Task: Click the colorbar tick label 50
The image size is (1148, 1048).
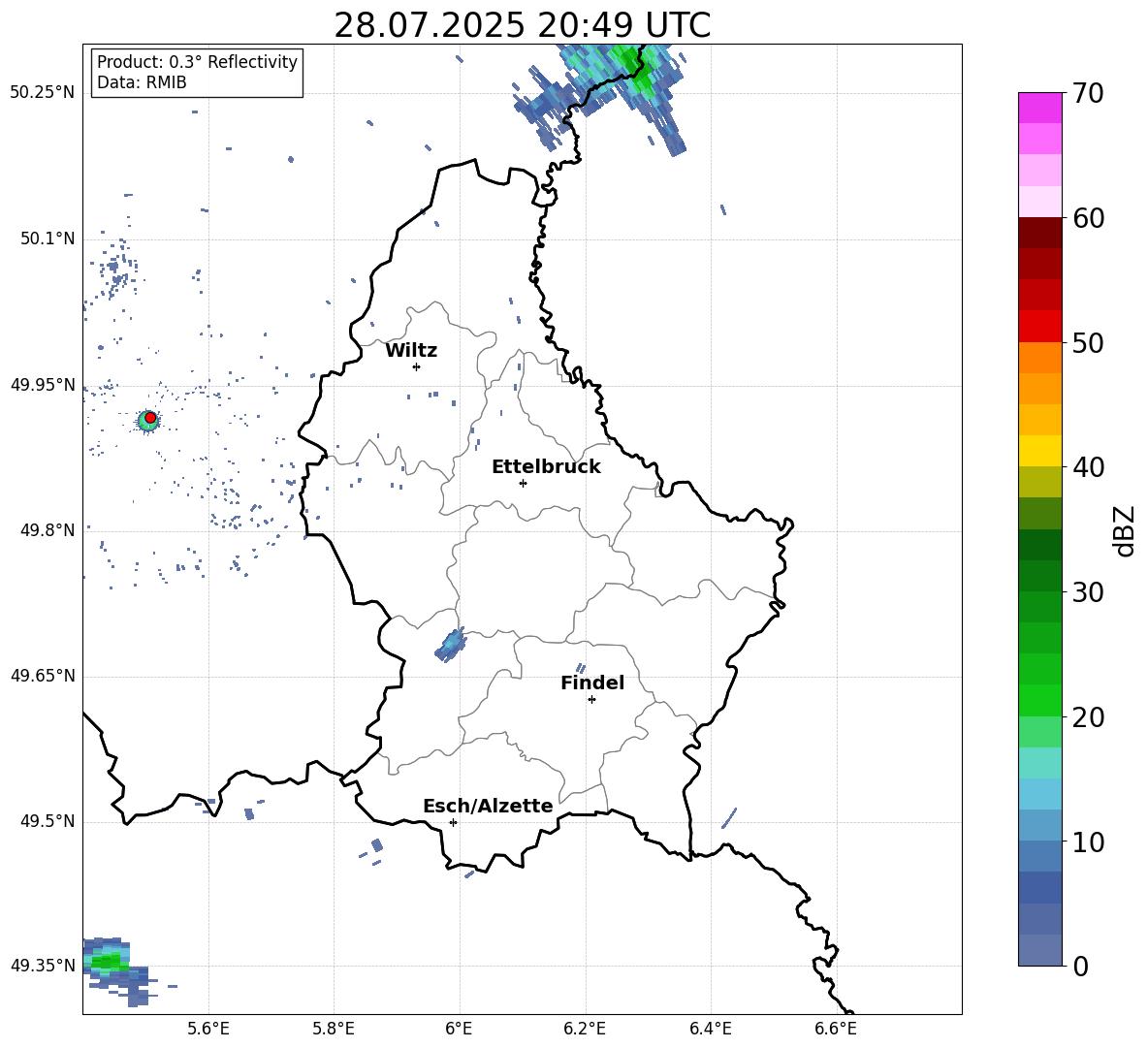Action: click(x=1088, y=342)
